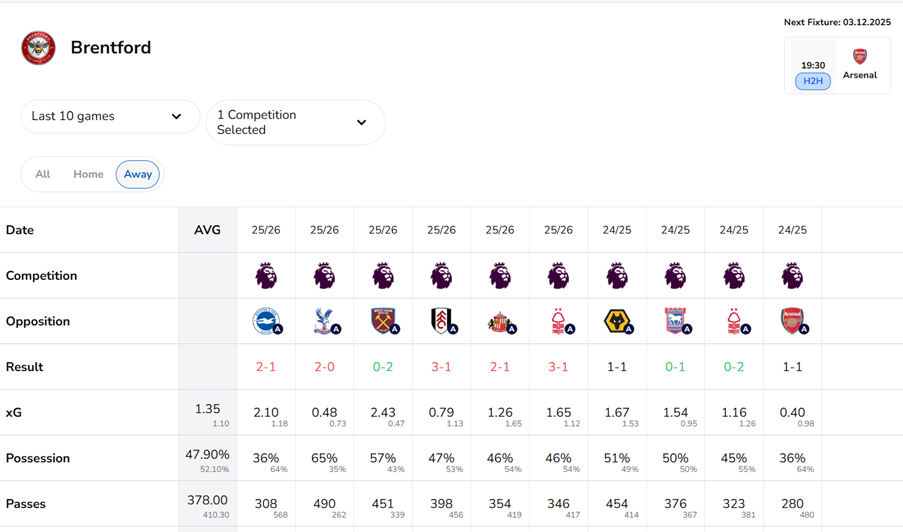Image resolution: width=903 pixels, height=532 pixels.
Task: Expand the Competition Selected dropdown
Action: (295, 122)
